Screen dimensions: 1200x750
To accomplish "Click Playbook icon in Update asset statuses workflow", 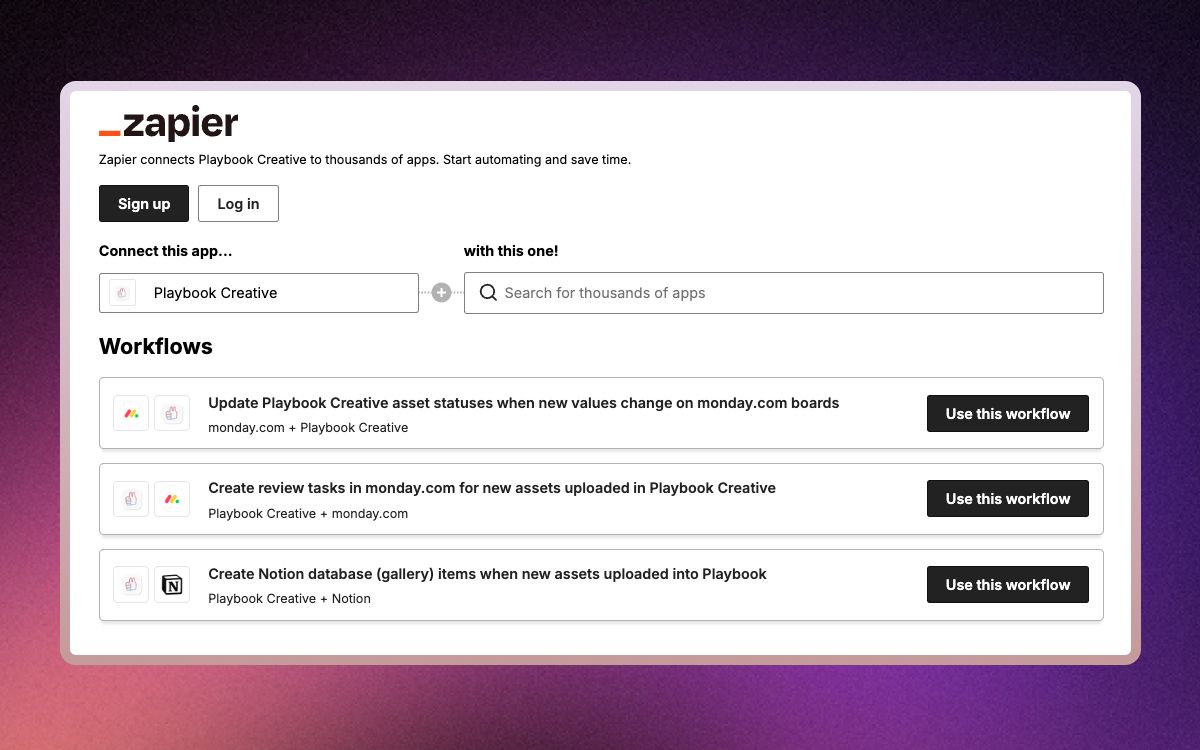I will tap(172, 413).
